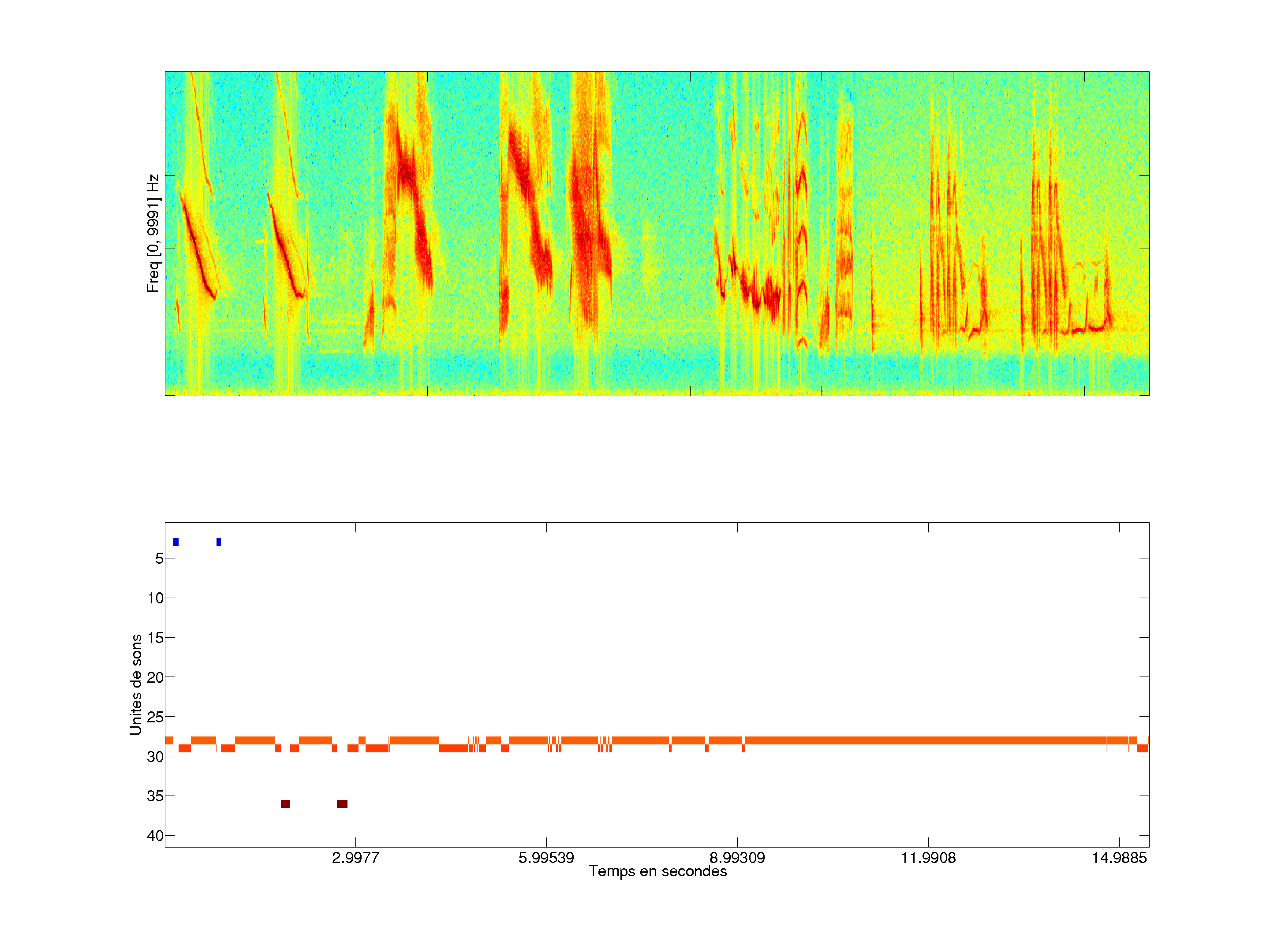Click the y-axis tick label 20

click(155, 678)
